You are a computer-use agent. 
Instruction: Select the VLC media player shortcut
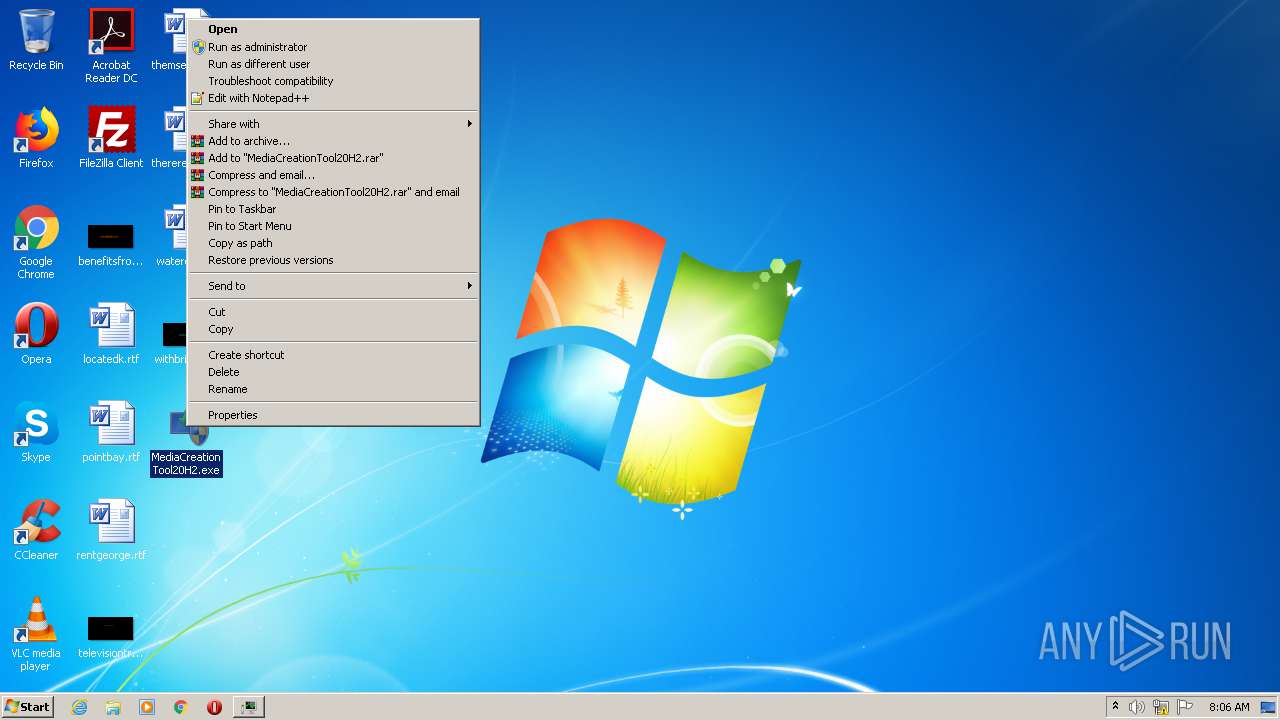click(36, 634)
